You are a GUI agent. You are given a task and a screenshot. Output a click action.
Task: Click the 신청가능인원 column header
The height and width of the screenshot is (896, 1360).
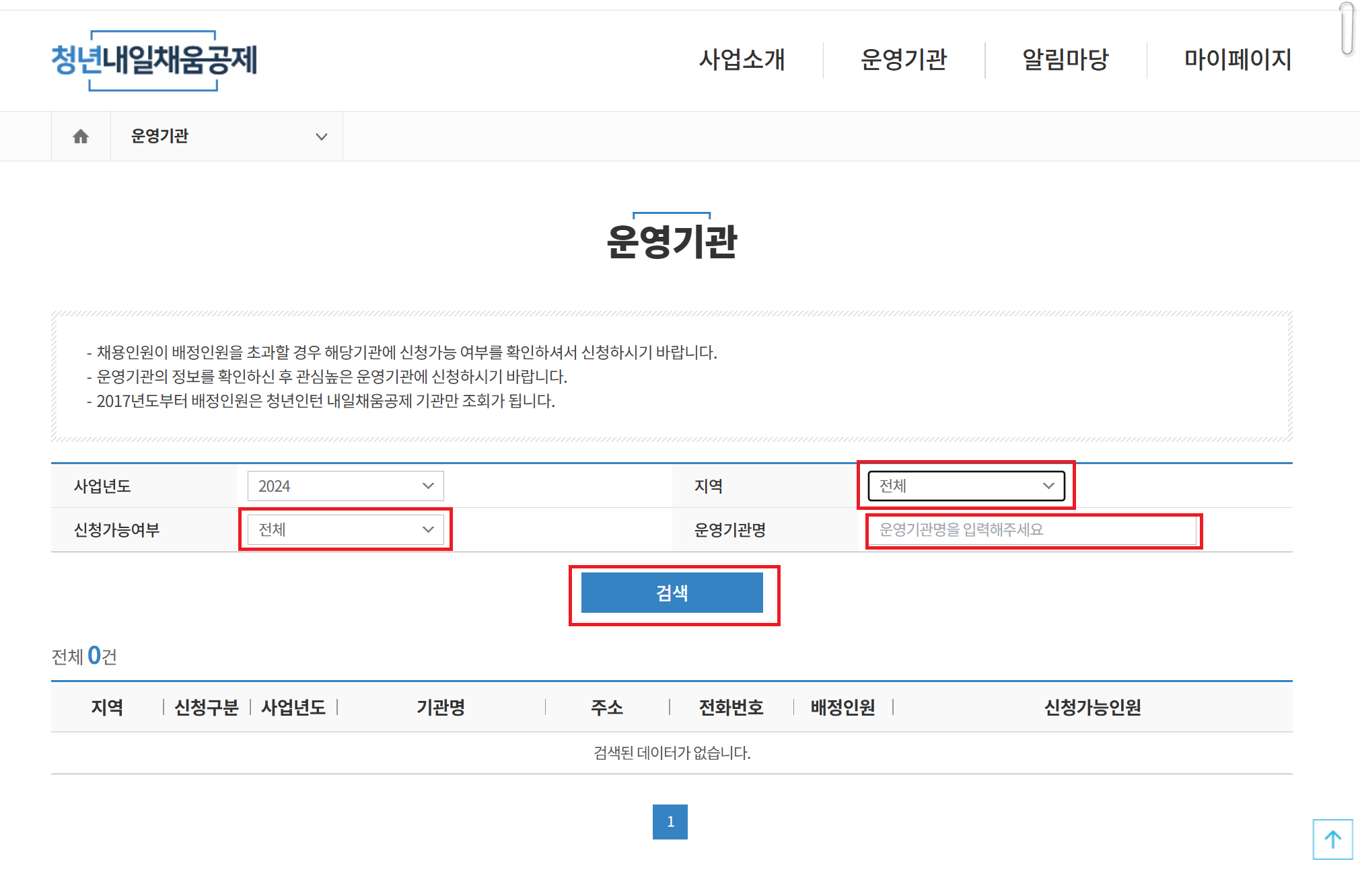(x=1092, y=707)
